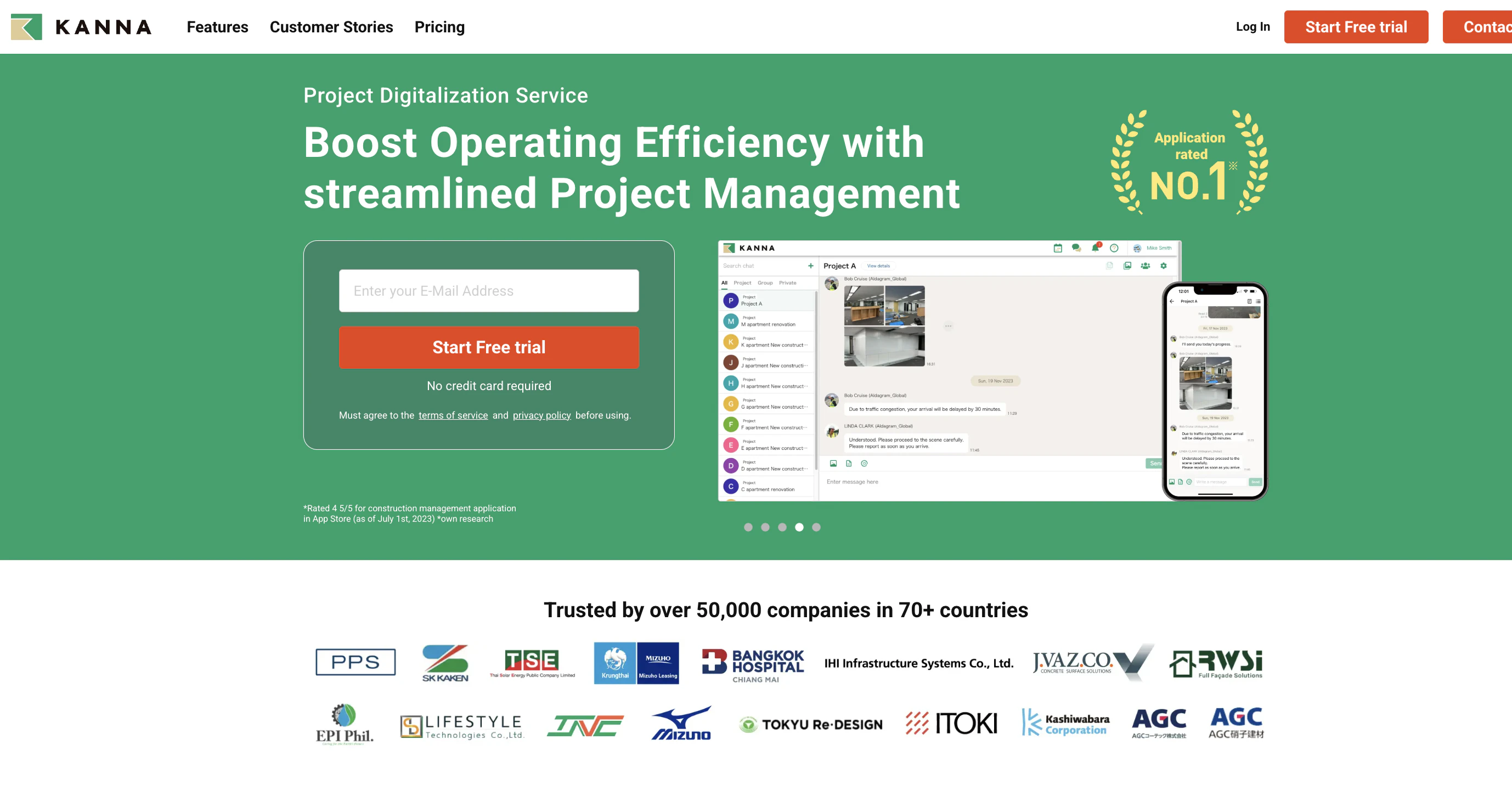Click the ITOKI logo
This screenshot has height=790, width=1512.
[951, 723]
